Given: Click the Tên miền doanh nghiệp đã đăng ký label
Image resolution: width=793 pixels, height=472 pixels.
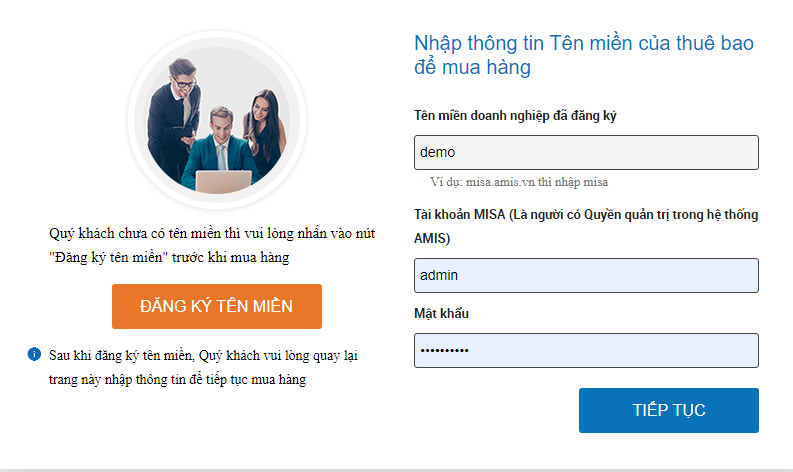Looking at the screenshot, I should [x=515, y=116].
